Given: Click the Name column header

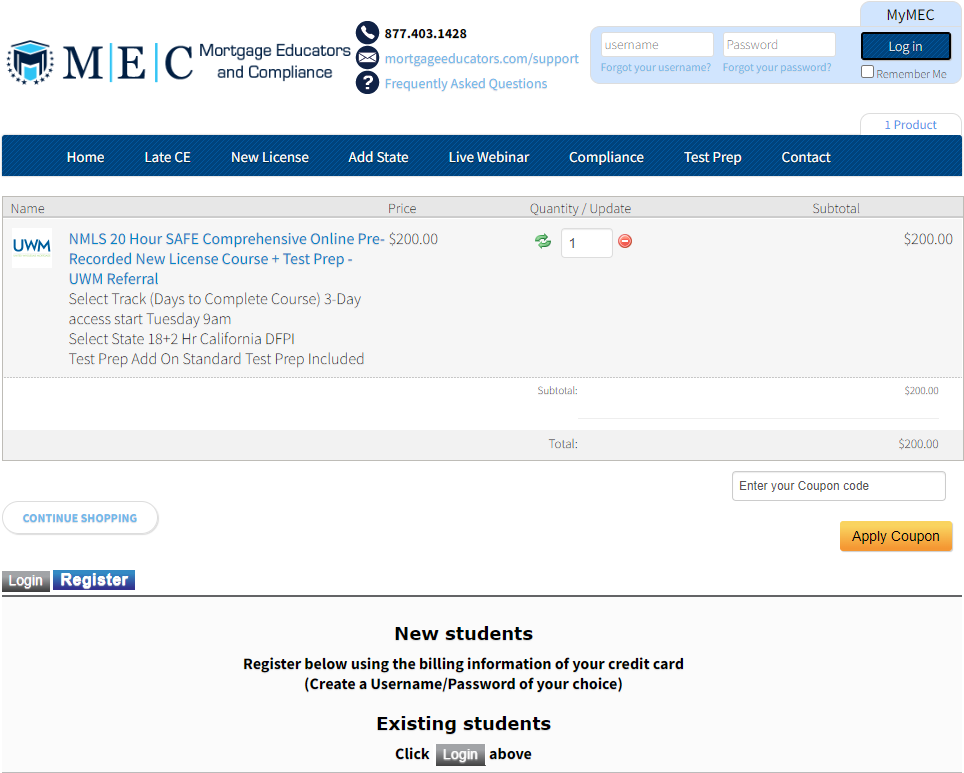Looking at the screenshot, I should coord(28,208).
